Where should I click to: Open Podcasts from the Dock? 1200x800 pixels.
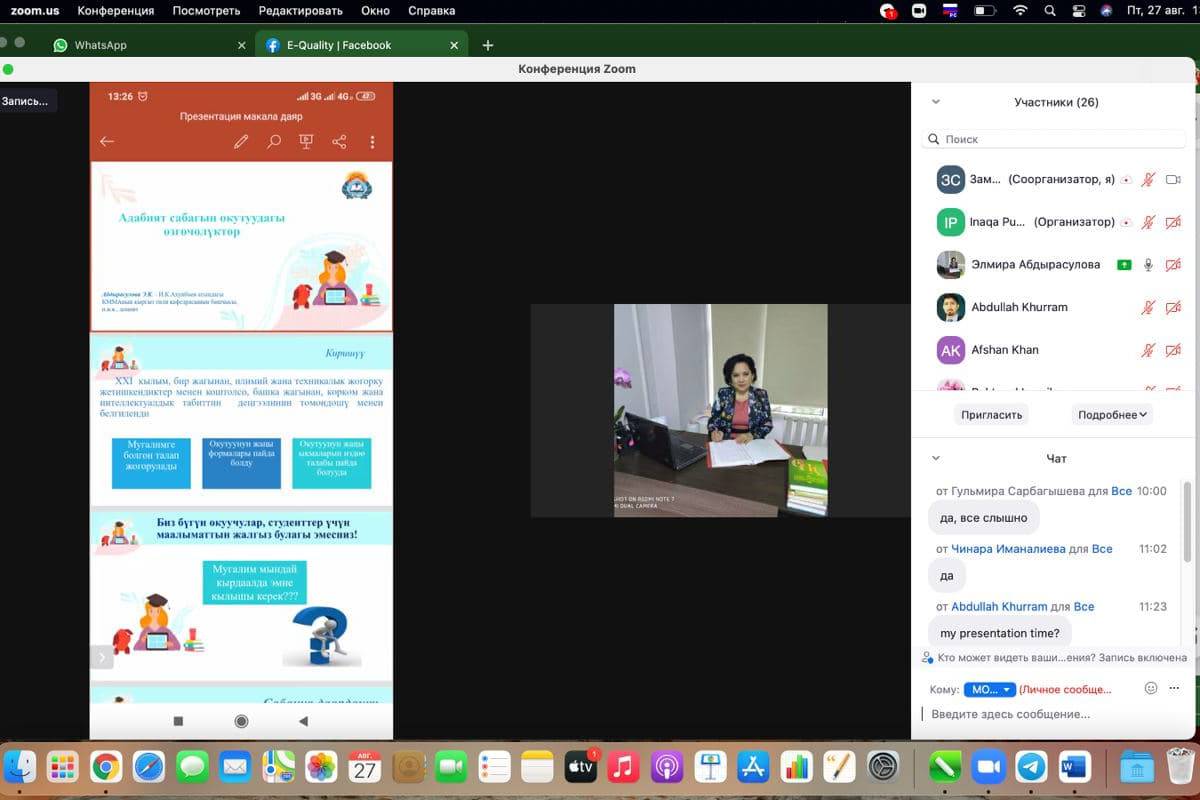click(x=667, y=767)
